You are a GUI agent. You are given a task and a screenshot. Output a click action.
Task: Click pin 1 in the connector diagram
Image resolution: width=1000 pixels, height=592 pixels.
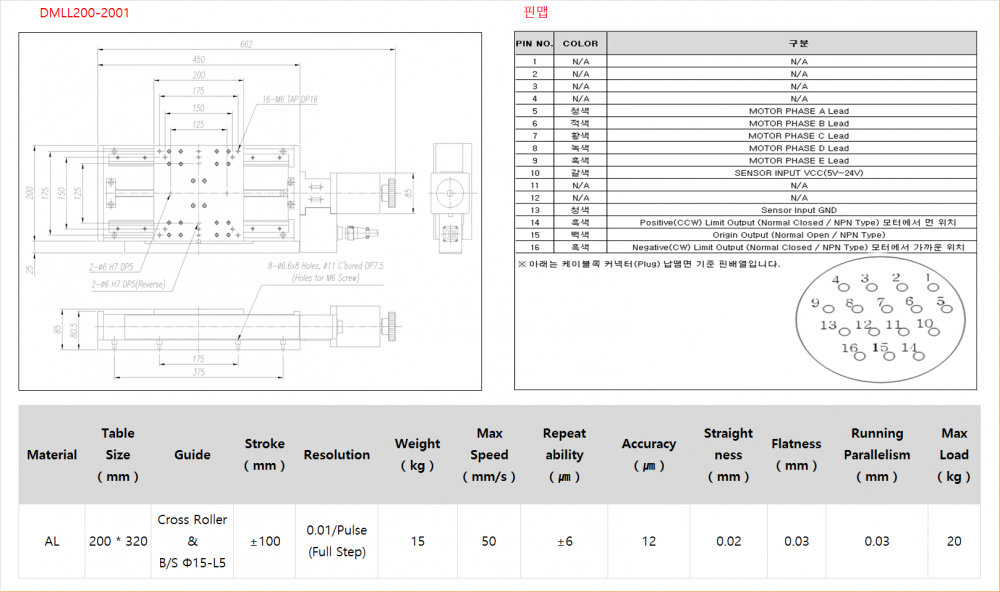tap(929, 281)
